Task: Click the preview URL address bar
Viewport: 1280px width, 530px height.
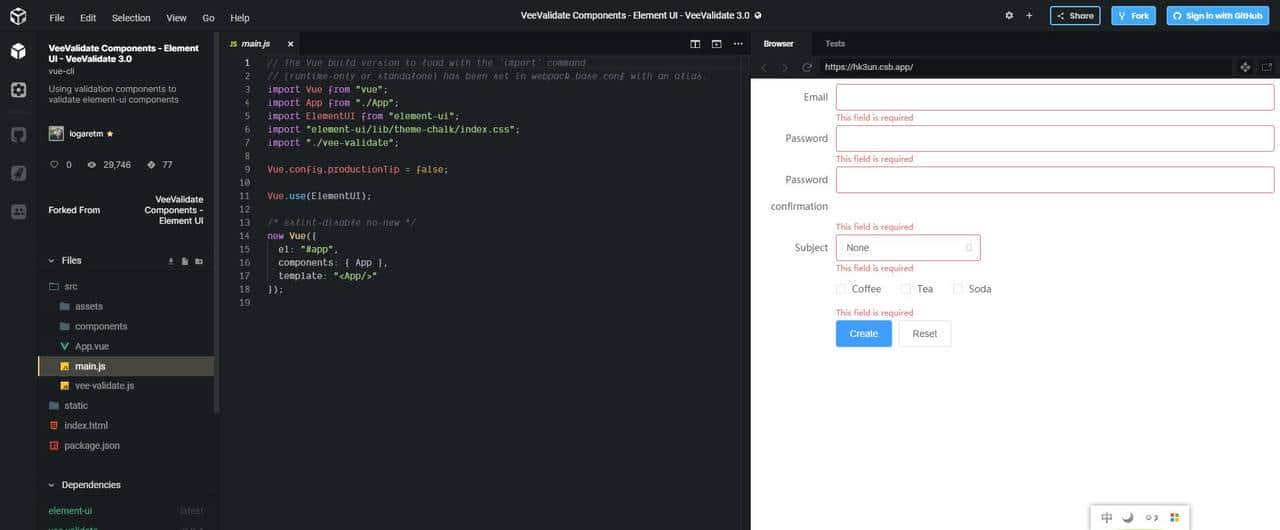Action: point(1025,67)
